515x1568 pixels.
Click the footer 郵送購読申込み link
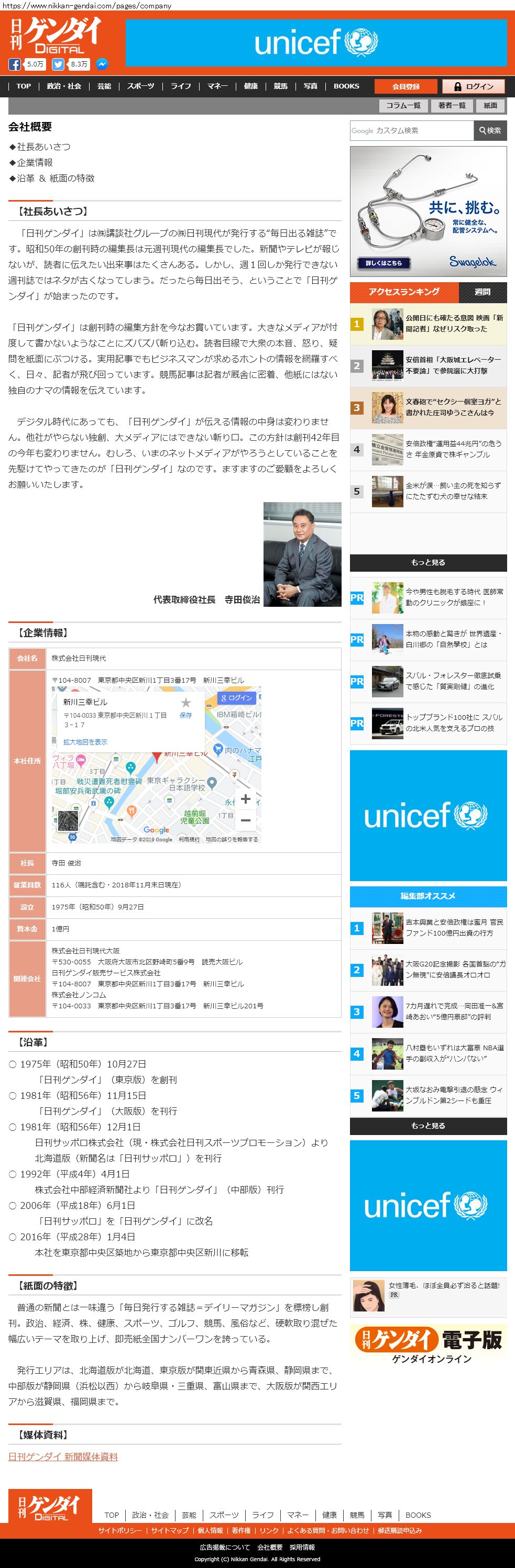pyautogui.click(x=400, y=1530)
